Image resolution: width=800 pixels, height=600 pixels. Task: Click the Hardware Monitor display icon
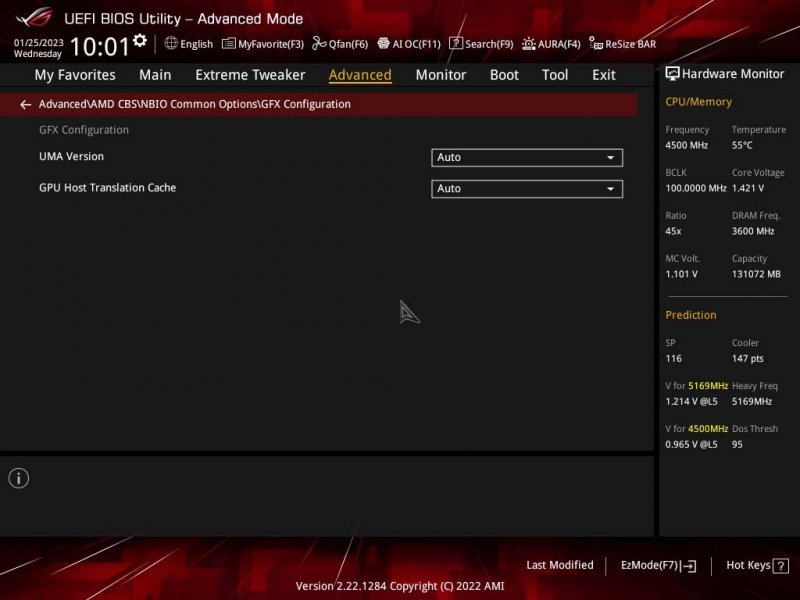[x=672, y=74]
